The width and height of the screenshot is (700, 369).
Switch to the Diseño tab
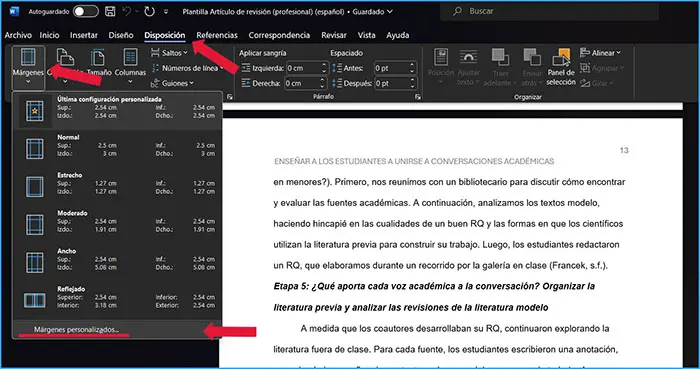click(x=121, y=35)
